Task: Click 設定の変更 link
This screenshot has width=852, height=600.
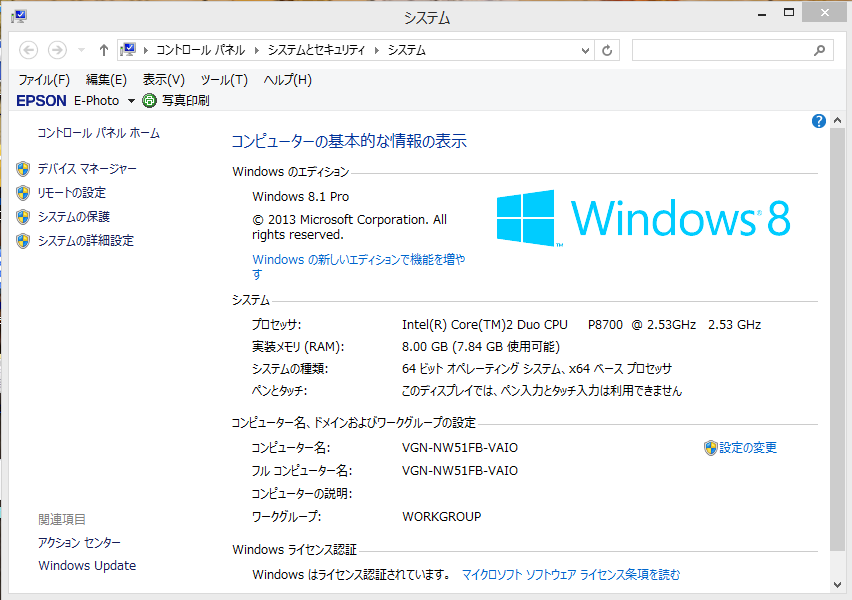Action: pyautogui.click(x=748, y=448)
